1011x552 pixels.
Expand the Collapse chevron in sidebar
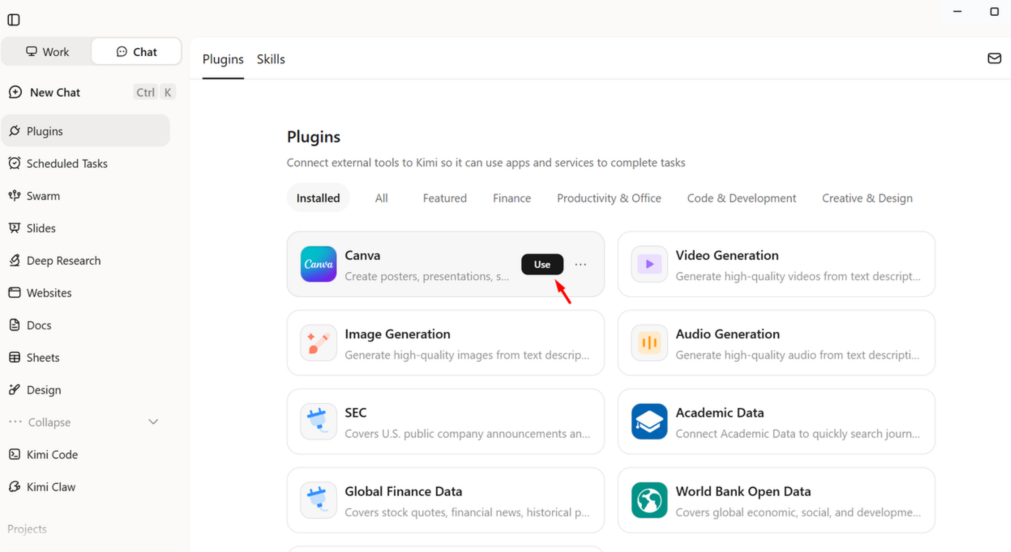(153, 422)
